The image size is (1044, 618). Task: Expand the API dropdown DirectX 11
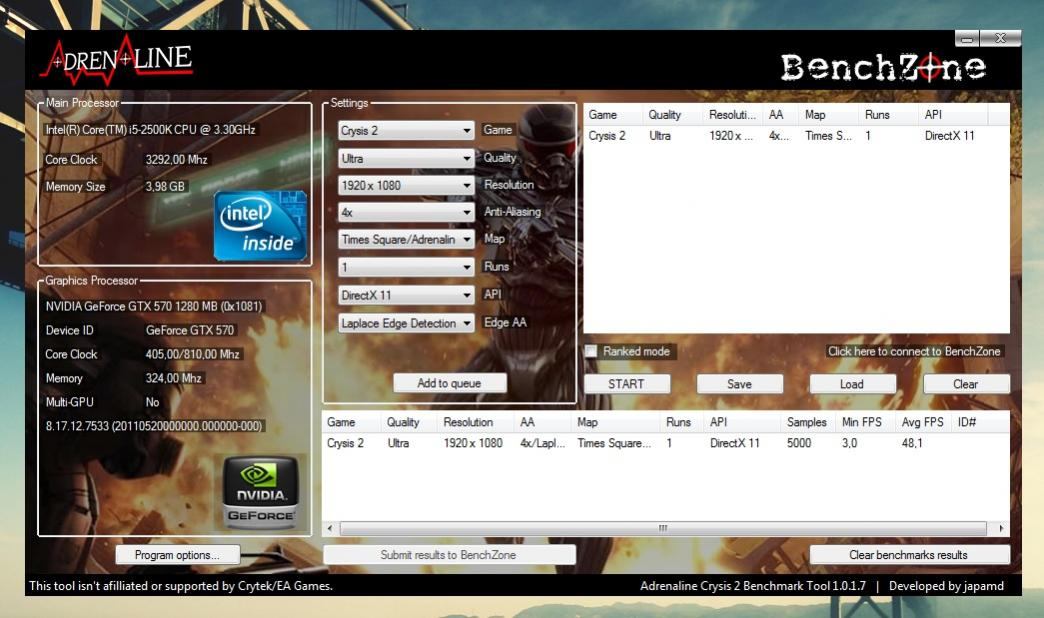(x=405, y=295)
